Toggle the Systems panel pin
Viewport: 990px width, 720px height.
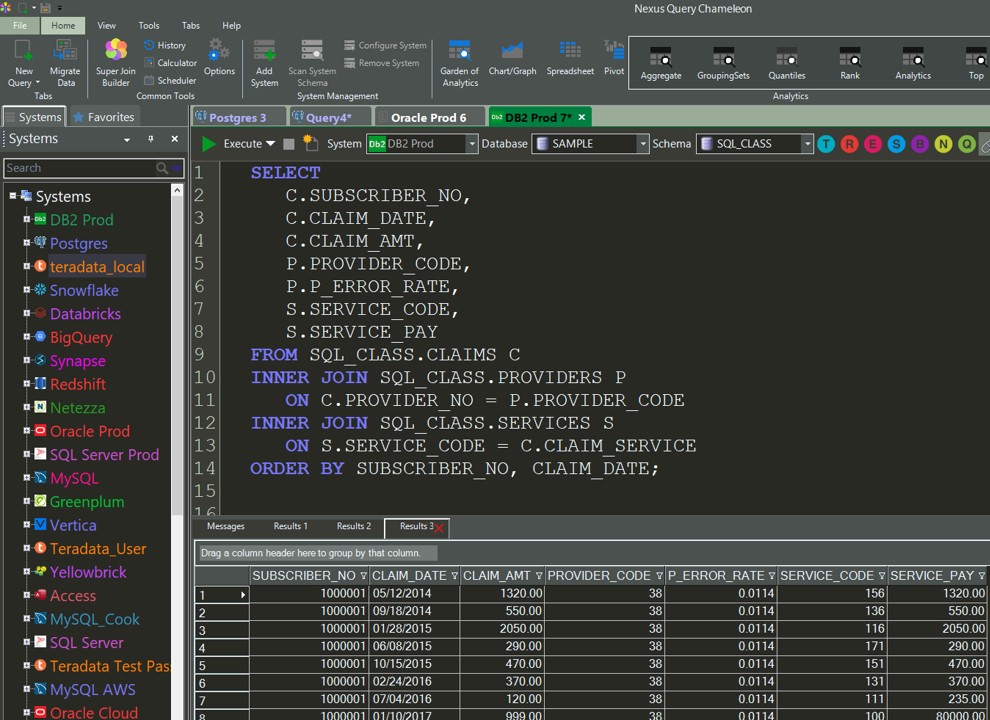tap(151, 139)
